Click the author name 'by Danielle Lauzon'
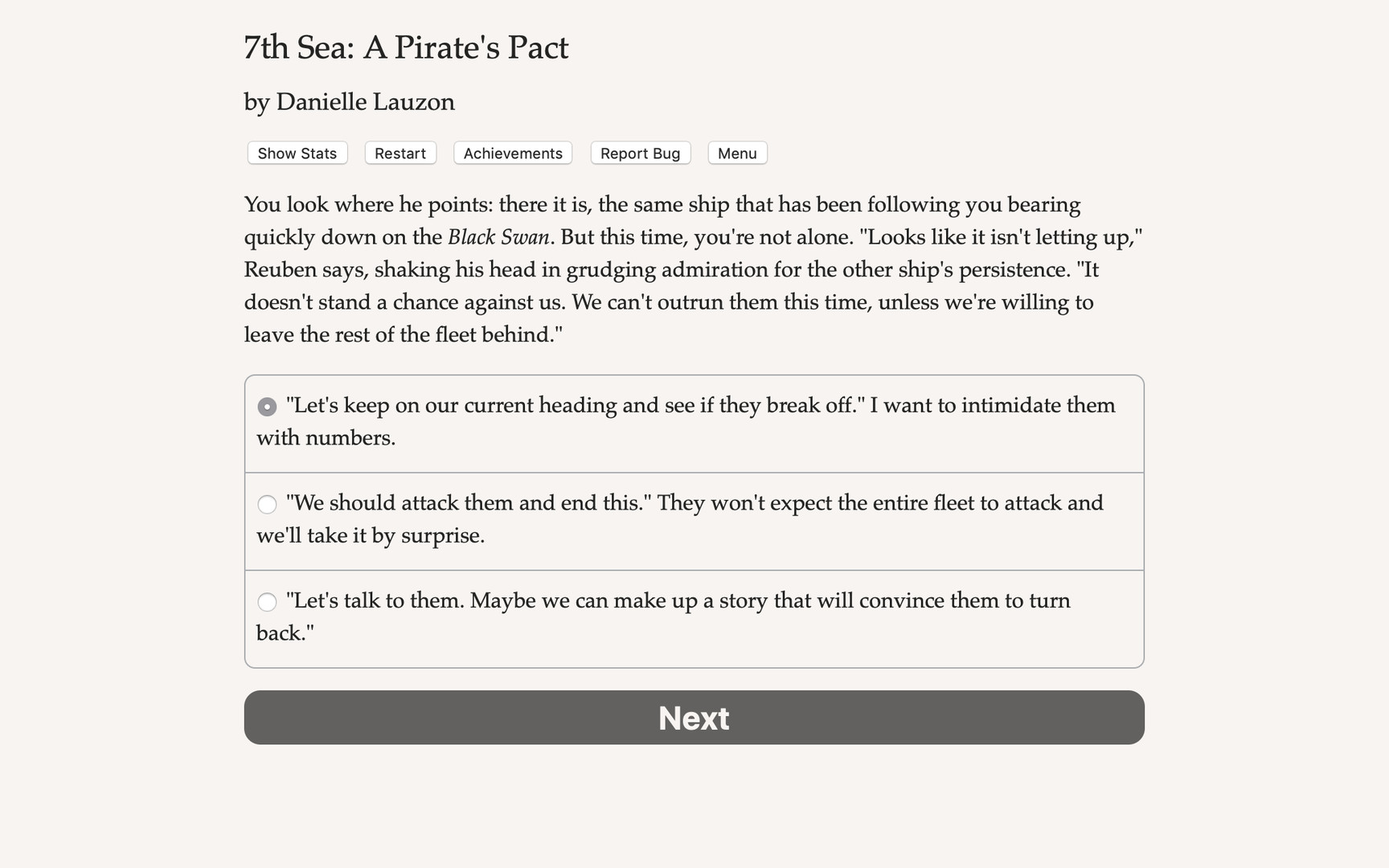 pos(349,102)
